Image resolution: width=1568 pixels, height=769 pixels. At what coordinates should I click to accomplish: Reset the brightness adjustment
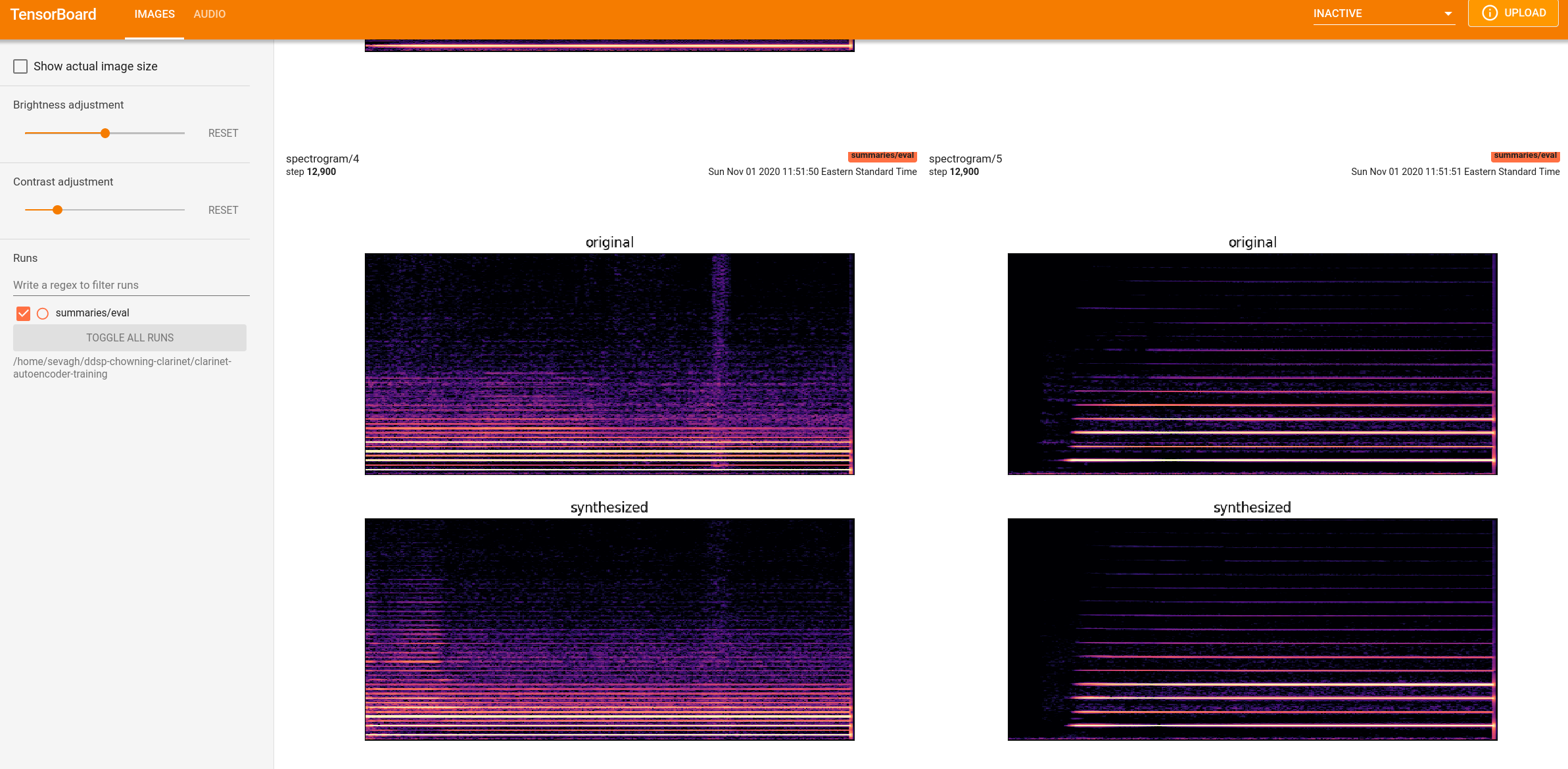(223, 134)
